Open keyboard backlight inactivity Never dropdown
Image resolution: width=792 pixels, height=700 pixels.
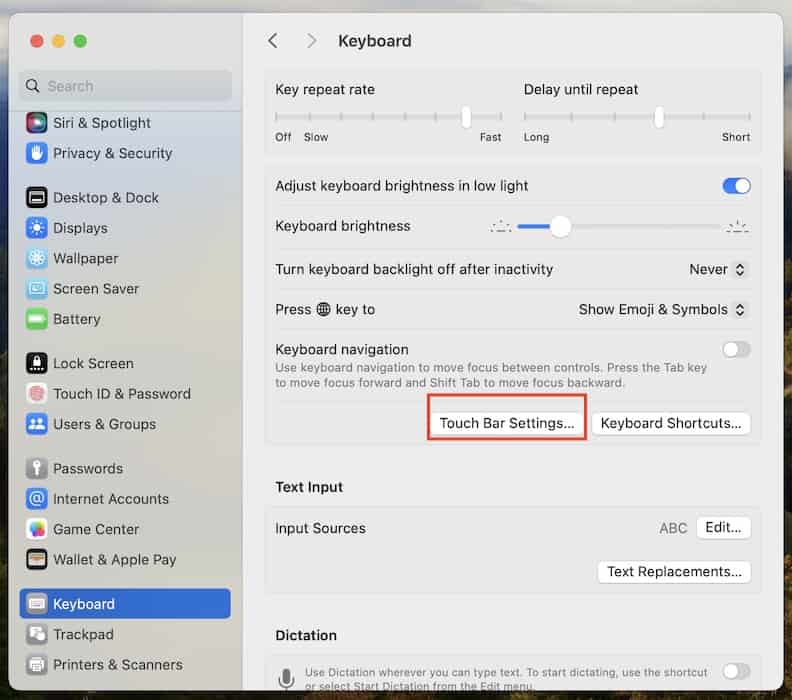tap(719, 269)
